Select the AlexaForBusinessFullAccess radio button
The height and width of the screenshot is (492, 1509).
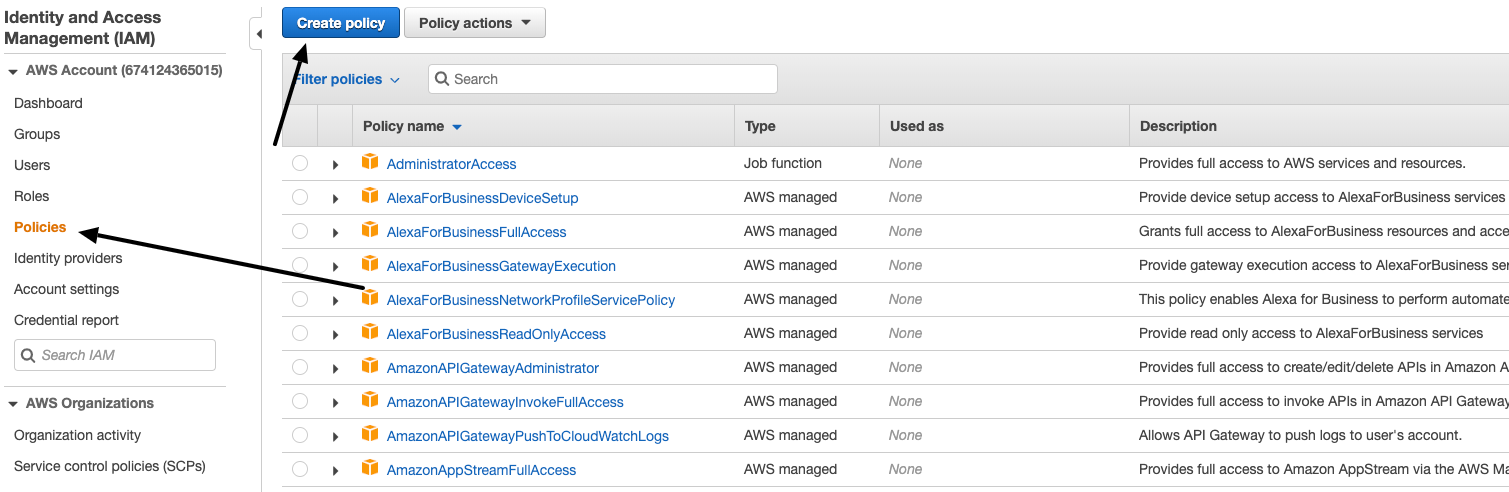pyautogui.click(x=300, y=232)
